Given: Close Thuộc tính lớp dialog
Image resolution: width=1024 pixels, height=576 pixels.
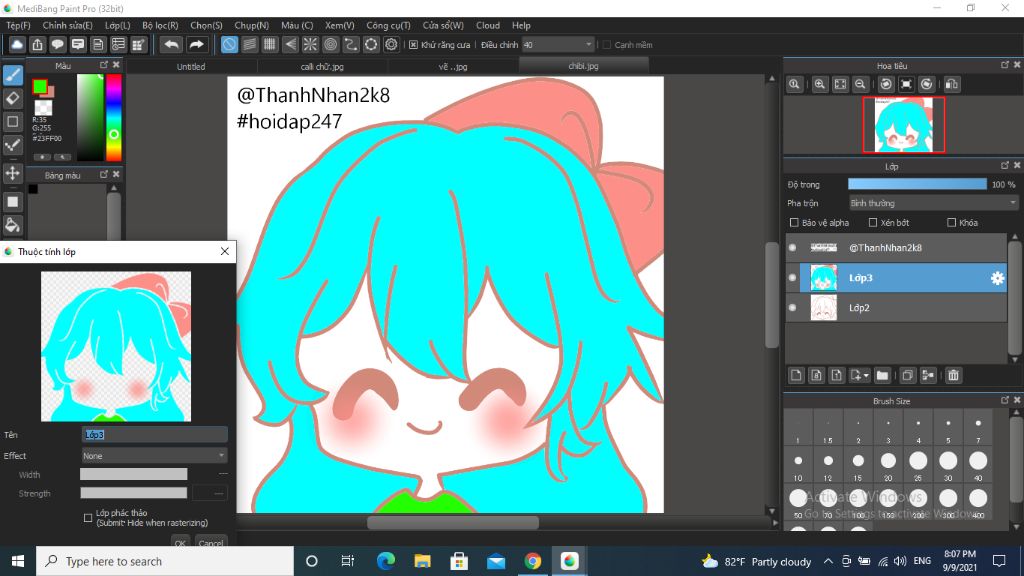Looking at the screenshot, I should click(225, 251).
